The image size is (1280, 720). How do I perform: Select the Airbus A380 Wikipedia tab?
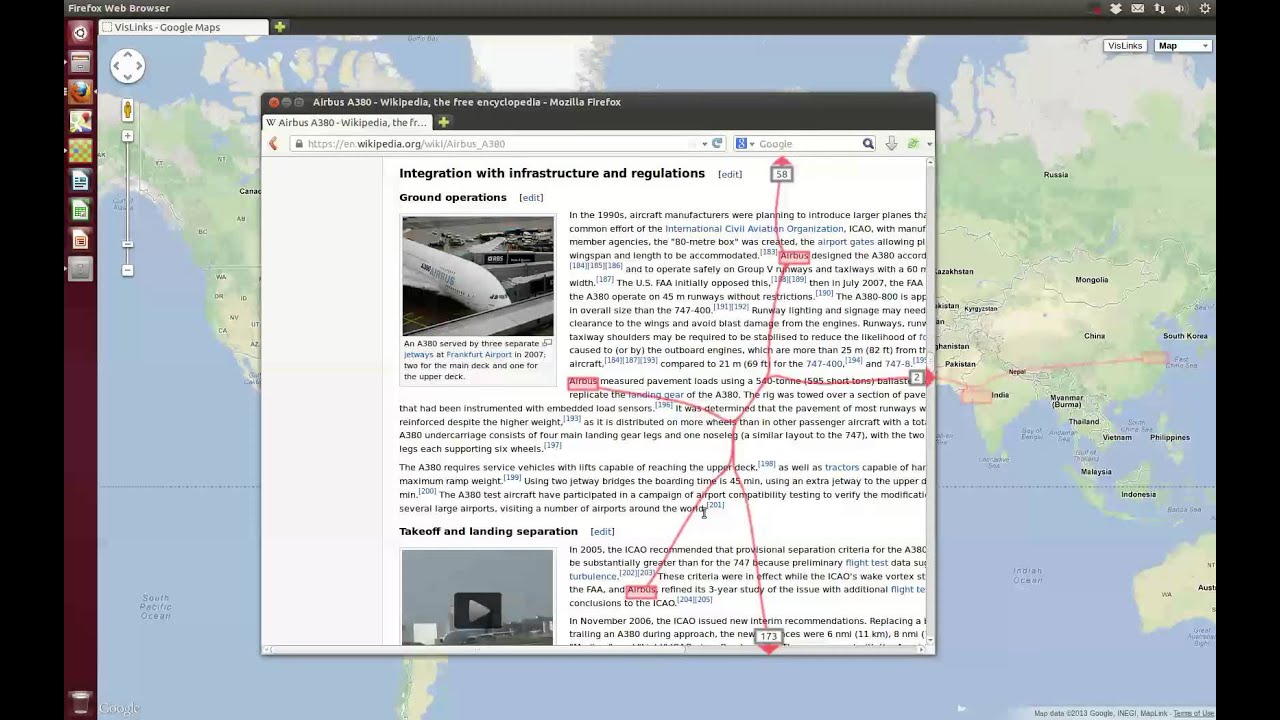(346, 122)
